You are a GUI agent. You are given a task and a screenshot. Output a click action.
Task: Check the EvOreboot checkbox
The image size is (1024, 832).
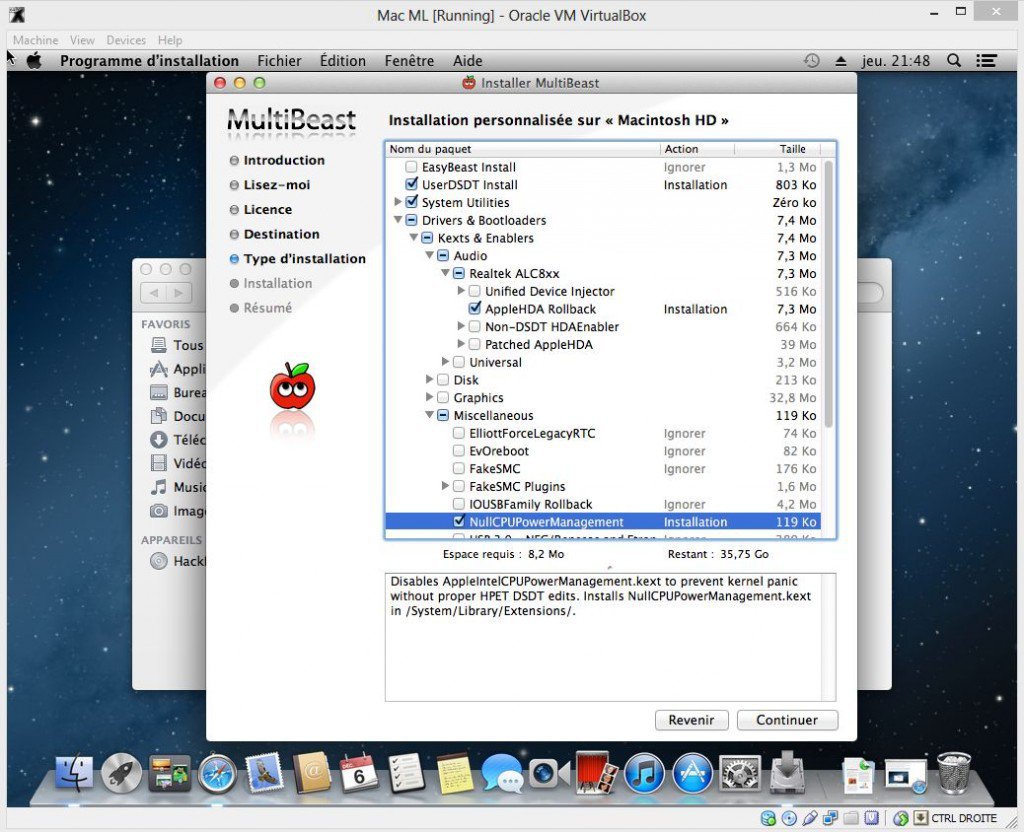pos(458,451)
